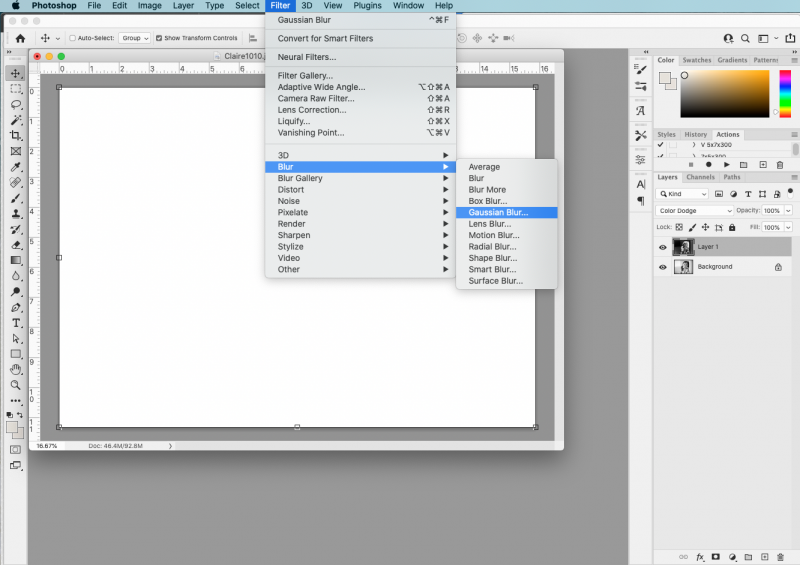Click Camera Raw Filter... entry
The image size is (800, 565).
coord(360,99)
